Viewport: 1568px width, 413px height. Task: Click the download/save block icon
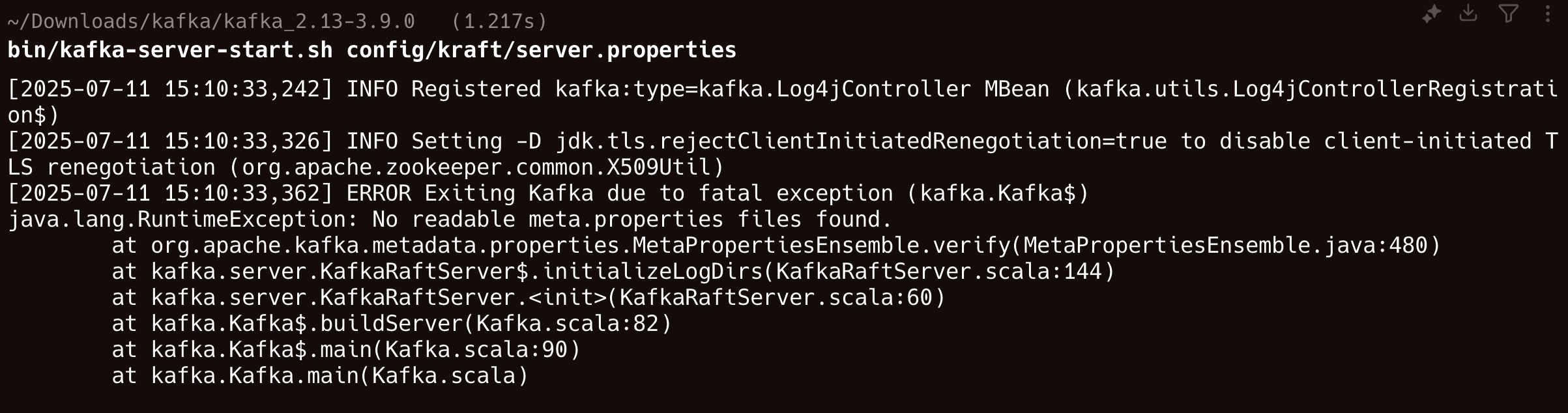(1468, 13)
